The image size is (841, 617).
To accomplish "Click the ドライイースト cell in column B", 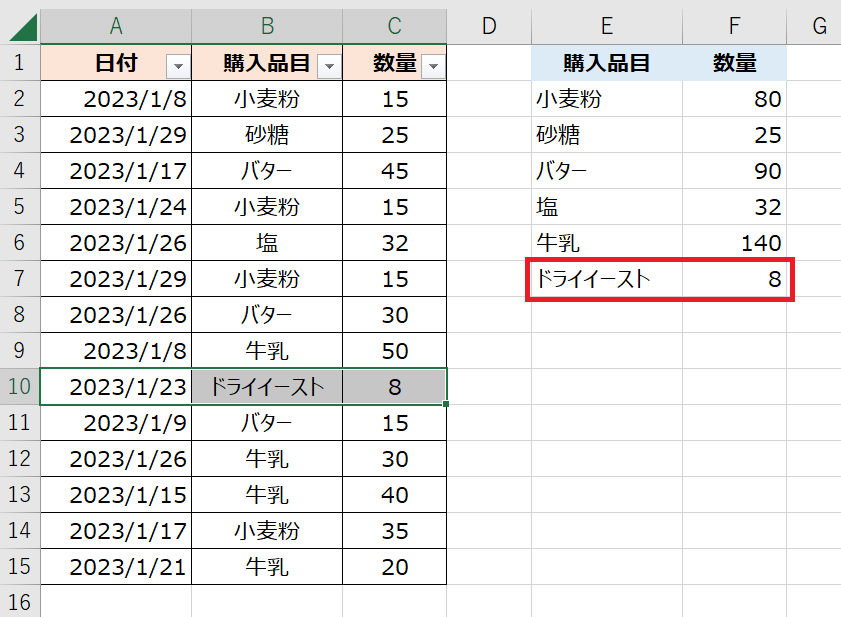I will point(267,387).
